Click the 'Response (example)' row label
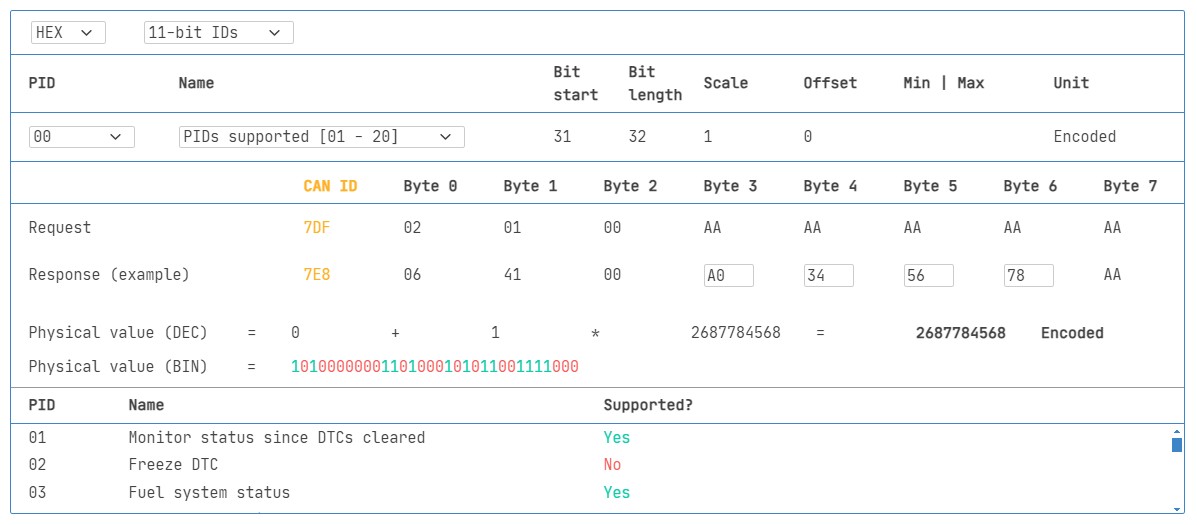 pyautogui.click(x=108, y=275)
